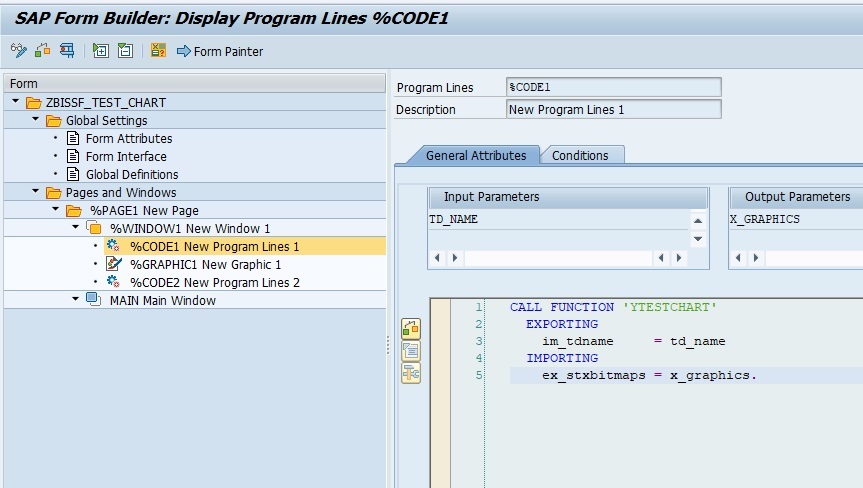Click the %PAGE1 New Page folder icon
The height and width of the screenshot is (488, 863).
click(x=73, y=211)
